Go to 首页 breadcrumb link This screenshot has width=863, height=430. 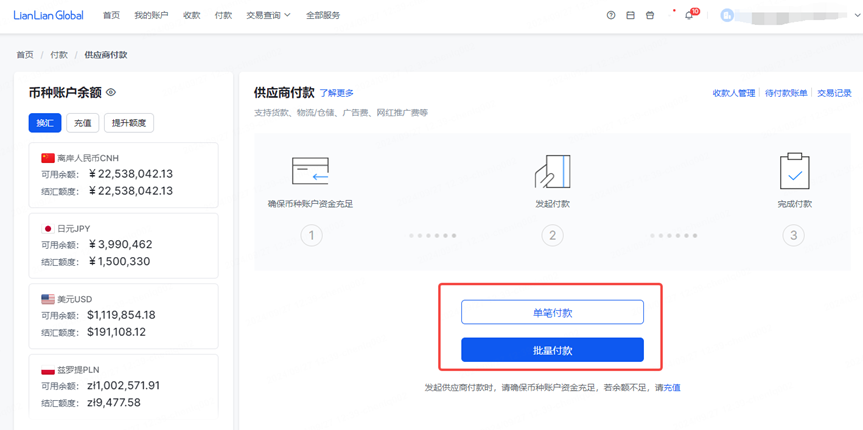(x=25, y=55)
